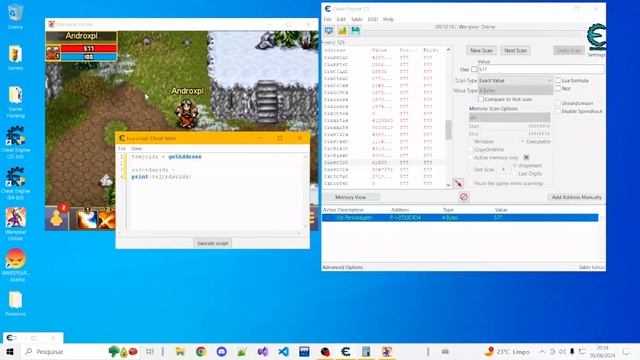Click the open file folder toolbar icon

click(x=342, y=31)
